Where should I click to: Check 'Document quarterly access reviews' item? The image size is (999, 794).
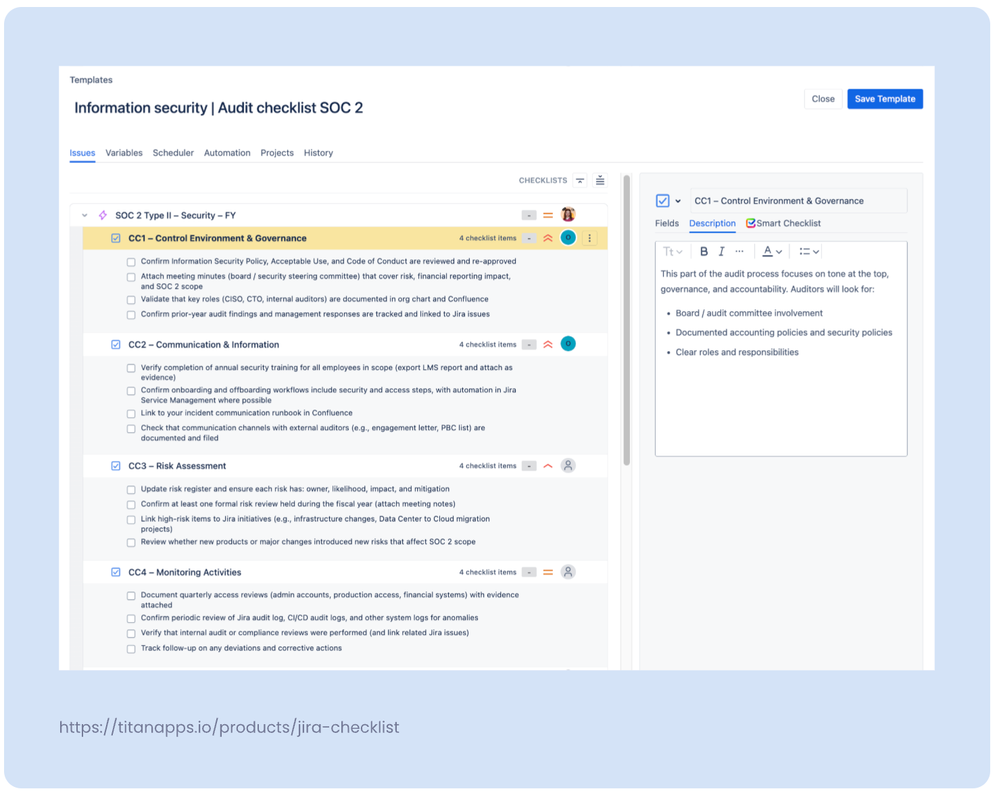131,596
